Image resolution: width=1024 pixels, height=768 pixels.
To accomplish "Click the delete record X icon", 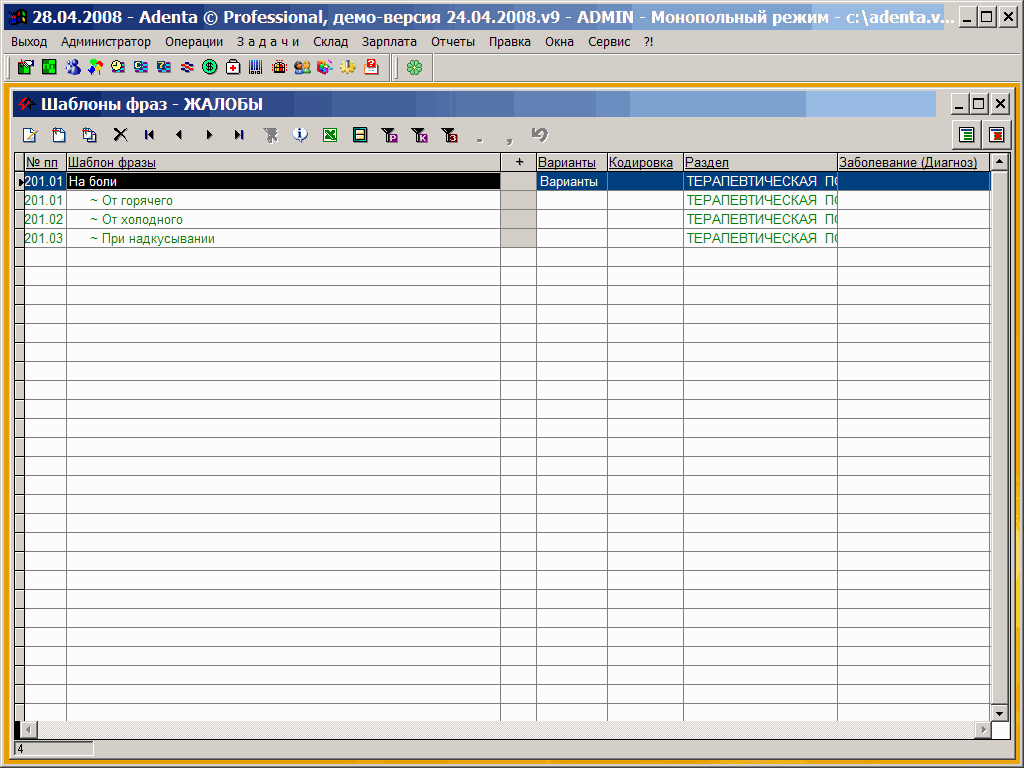I will click(x=120, y=135).
